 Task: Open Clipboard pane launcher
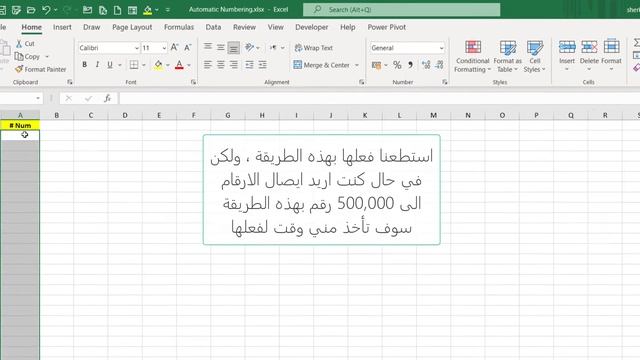(70, 82)
